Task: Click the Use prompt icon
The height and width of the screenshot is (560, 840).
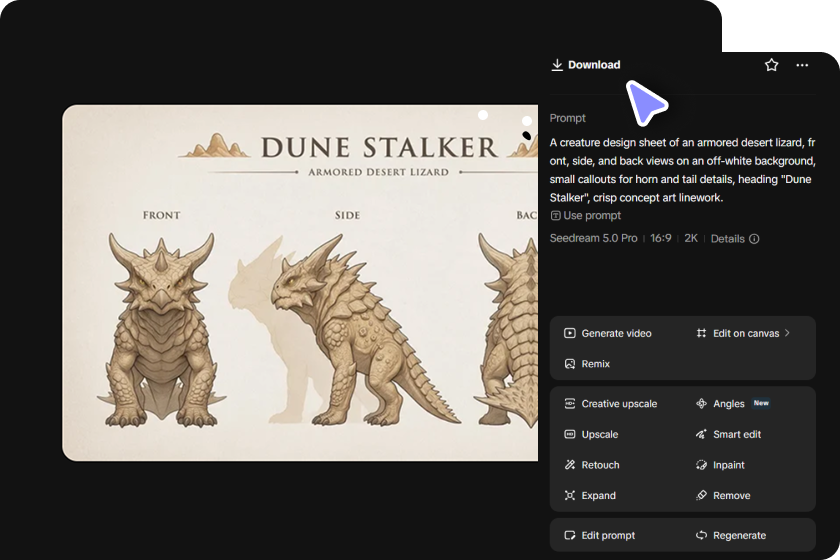Action: [x=556, y=215]
